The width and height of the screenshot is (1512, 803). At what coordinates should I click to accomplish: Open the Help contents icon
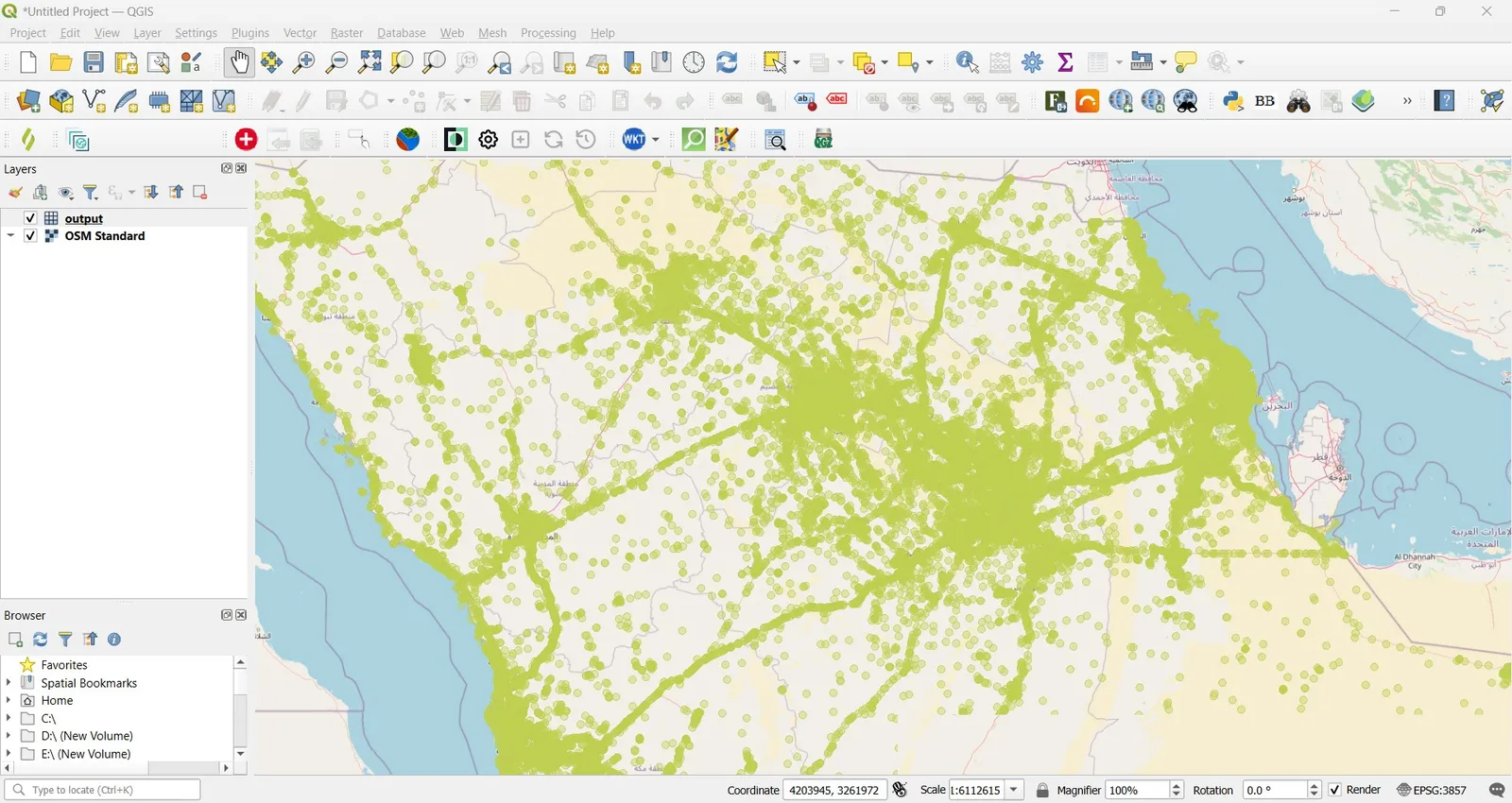tap(1445, 101)
